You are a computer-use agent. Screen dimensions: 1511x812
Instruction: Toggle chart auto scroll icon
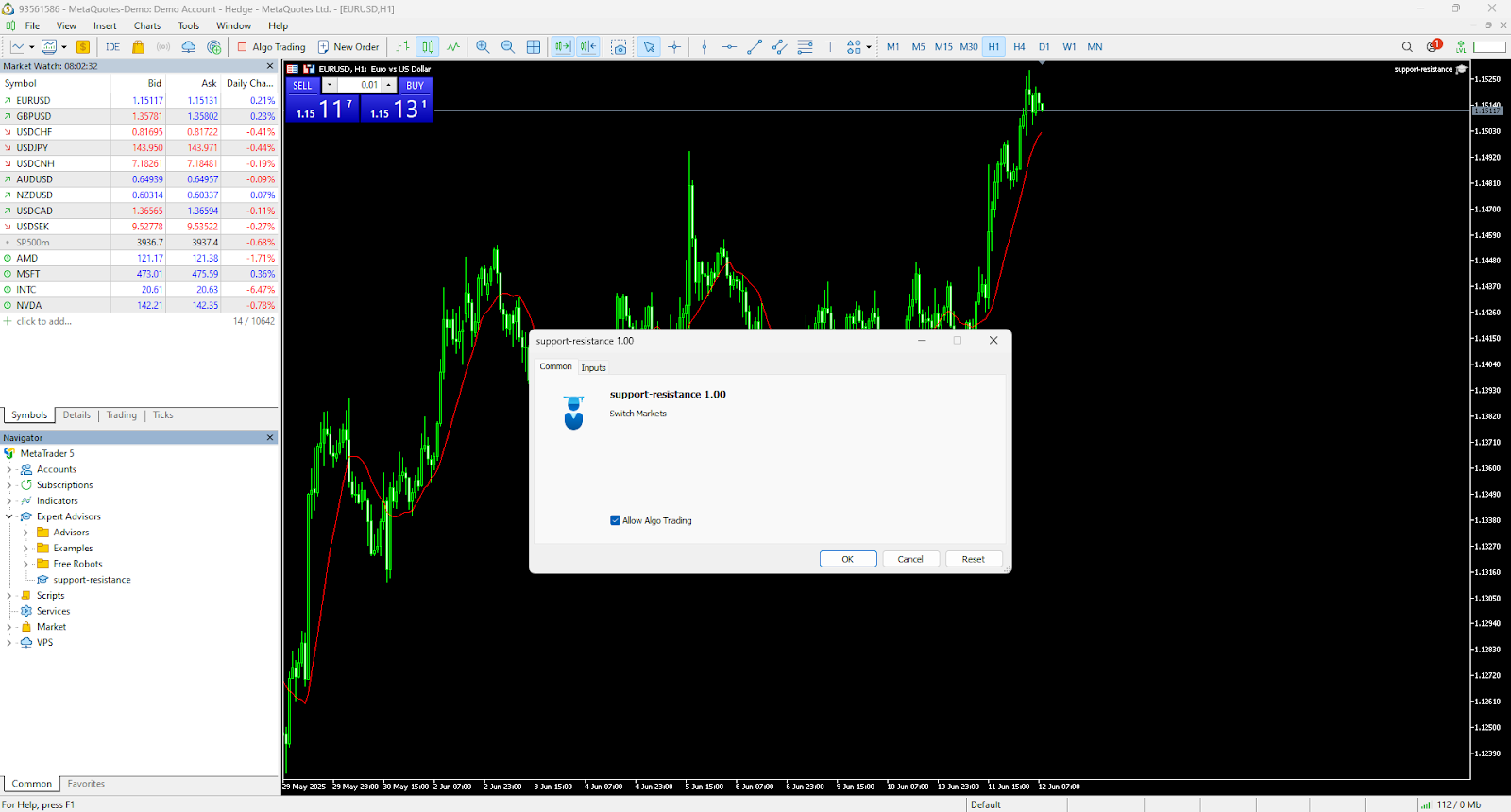click(x=563, y=47)
